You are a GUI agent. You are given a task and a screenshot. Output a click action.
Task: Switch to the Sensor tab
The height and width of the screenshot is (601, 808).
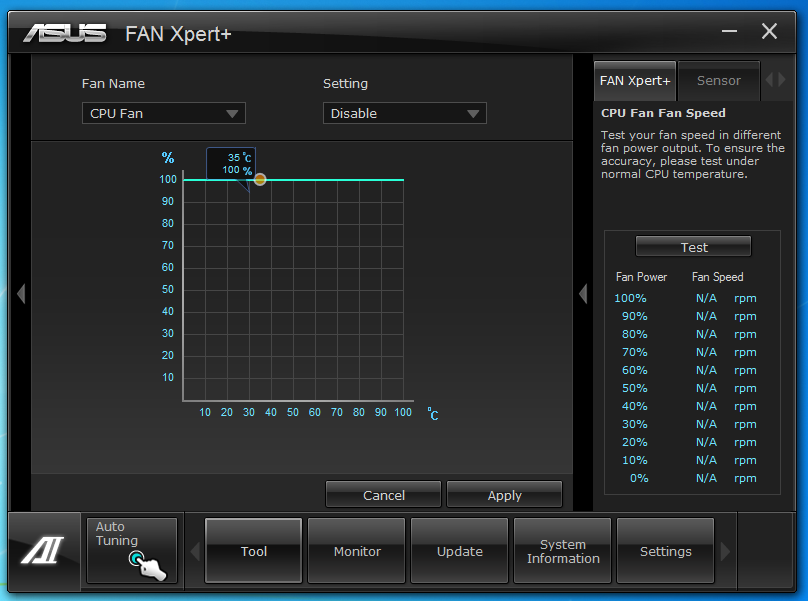pyautogui.click(x=719, y=81)
